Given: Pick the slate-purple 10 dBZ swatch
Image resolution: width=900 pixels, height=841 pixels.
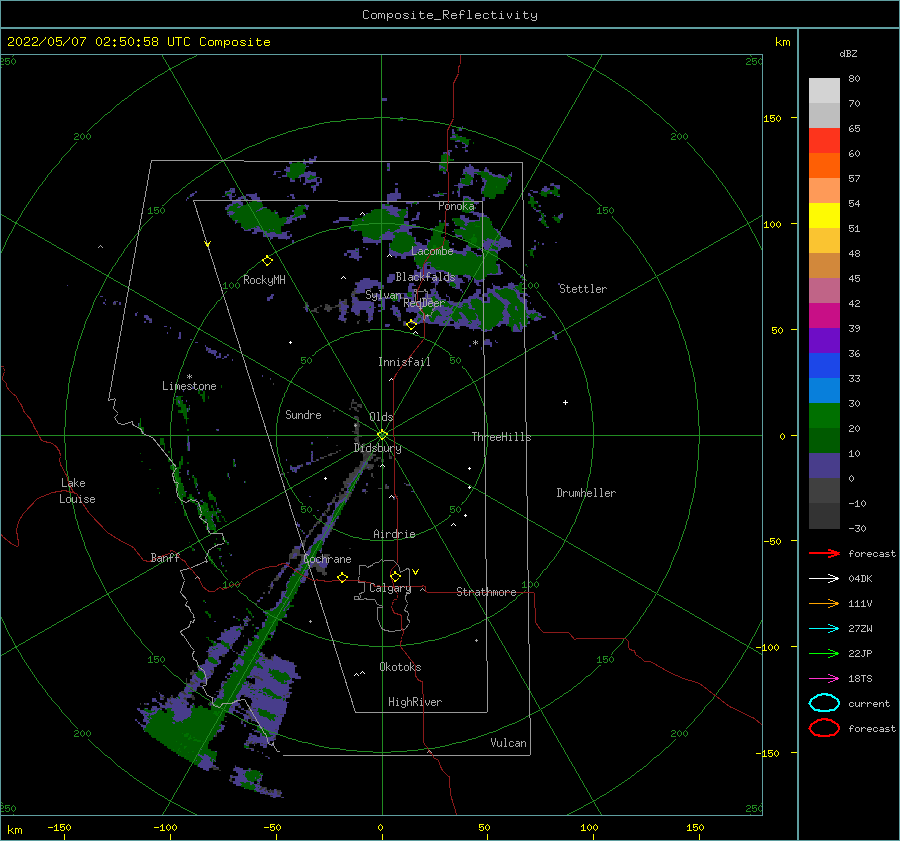Looking at the screenshot, I should click(x=824, y=465).
